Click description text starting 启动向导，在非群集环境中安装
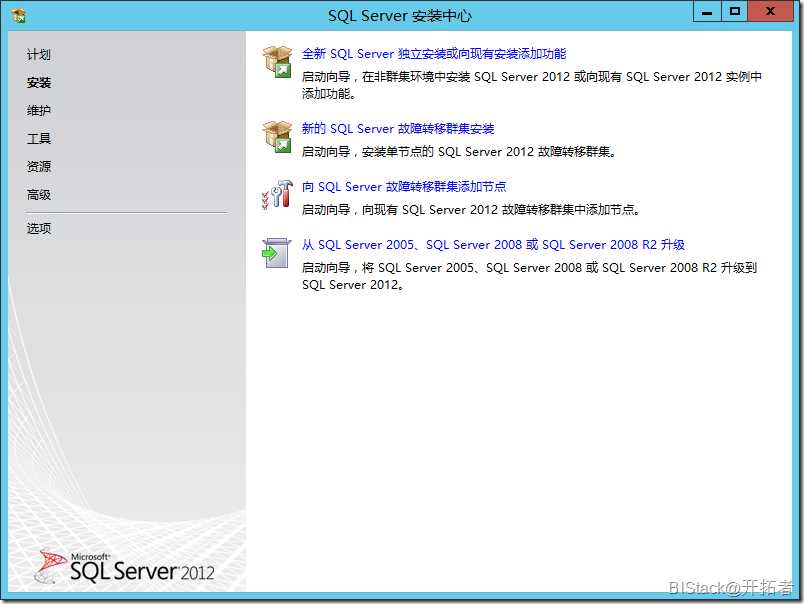 point(532,85)
